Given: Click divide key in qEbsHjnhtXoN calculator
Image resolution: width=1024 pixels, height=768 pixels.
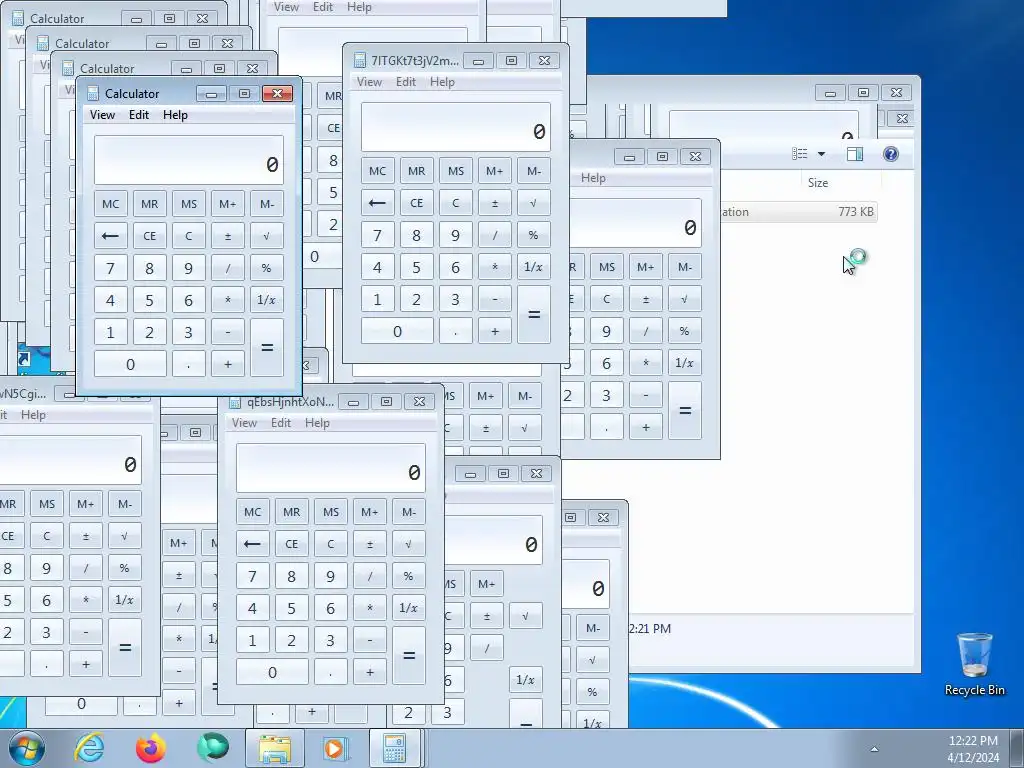Looking at the screenshot, I should click(370, 575).
